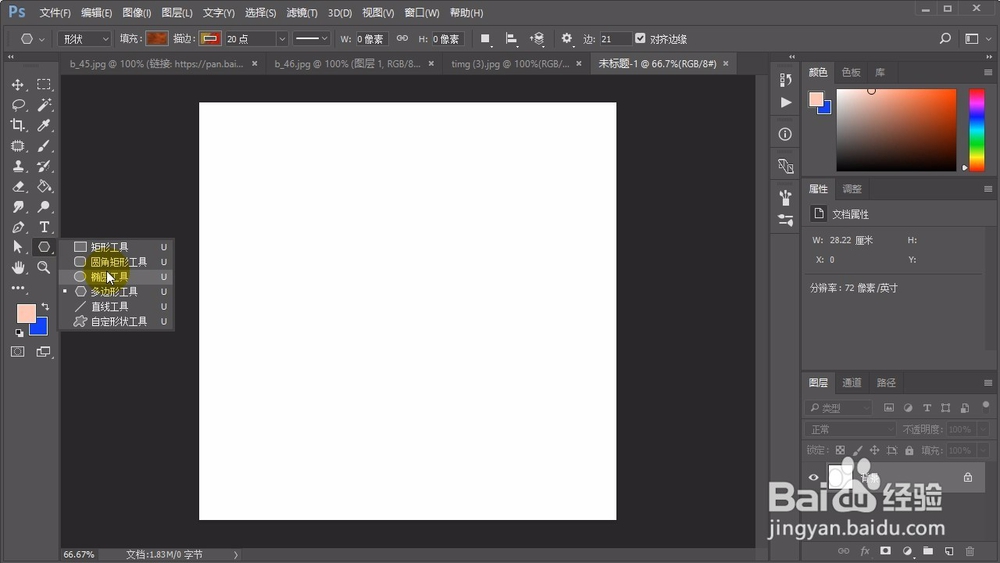The width and height of the screenshot is (1000, 563).
Task: Switch to timg (3).jpg document tab
Action: (x=510, y=64)
